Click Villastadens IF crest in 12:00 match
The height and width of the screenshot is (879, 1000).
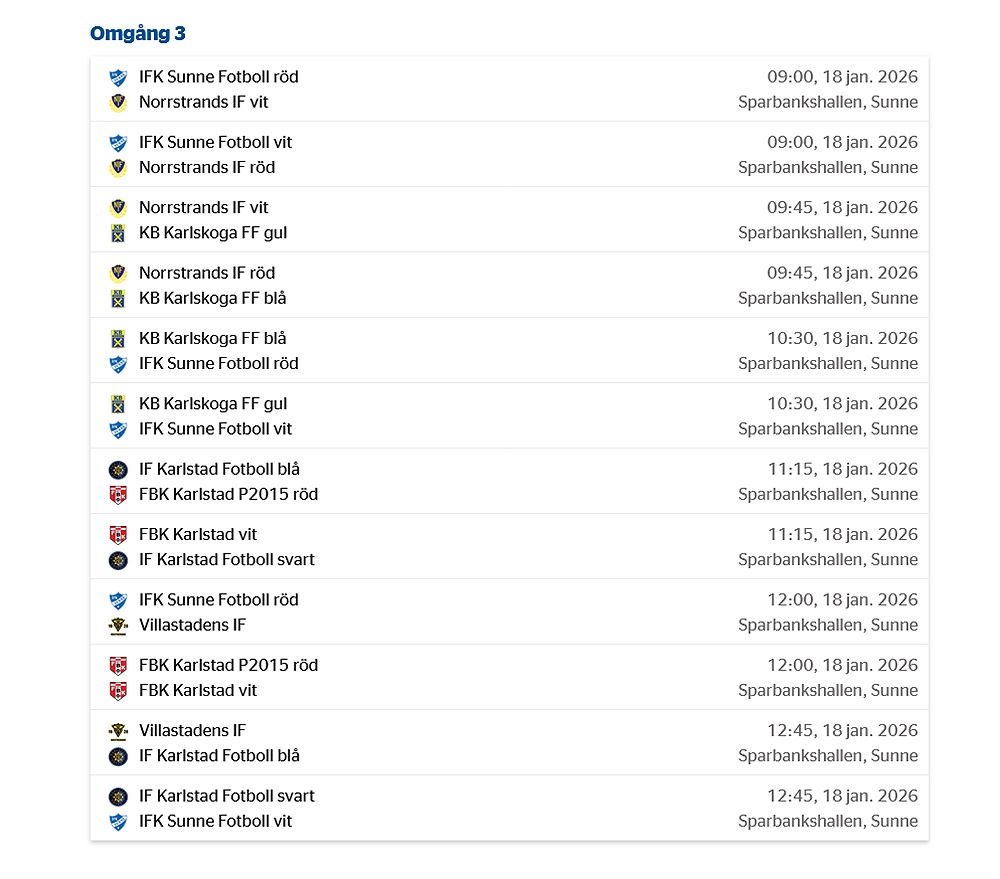coord(118,625)
